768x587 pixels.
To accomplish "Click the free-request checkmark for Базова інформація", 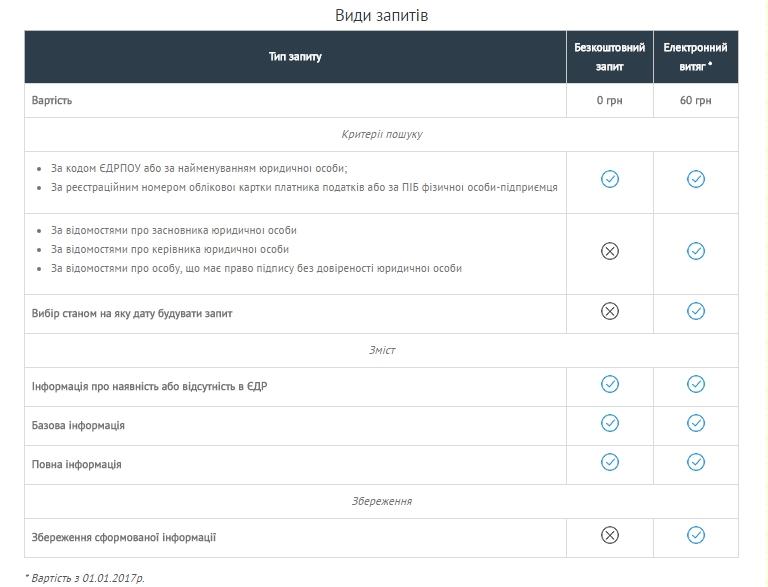I will 610,423.
